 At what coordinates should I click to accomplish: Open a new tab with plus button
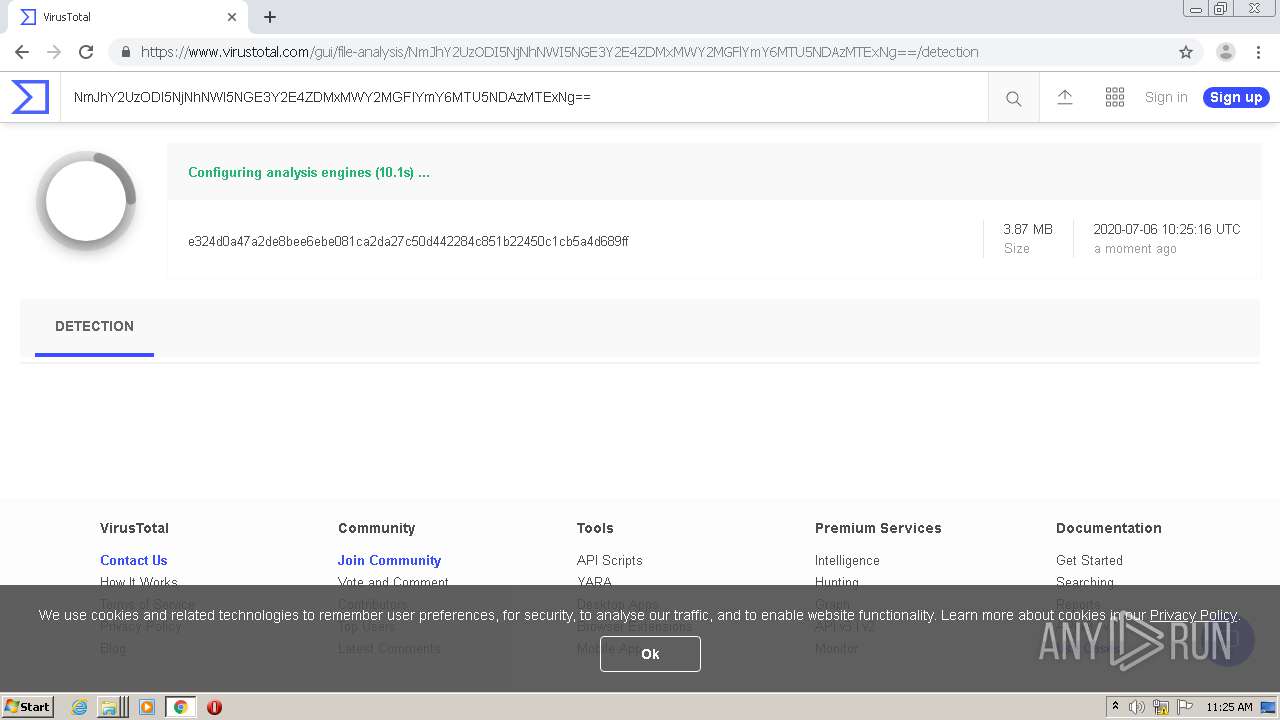270,17
